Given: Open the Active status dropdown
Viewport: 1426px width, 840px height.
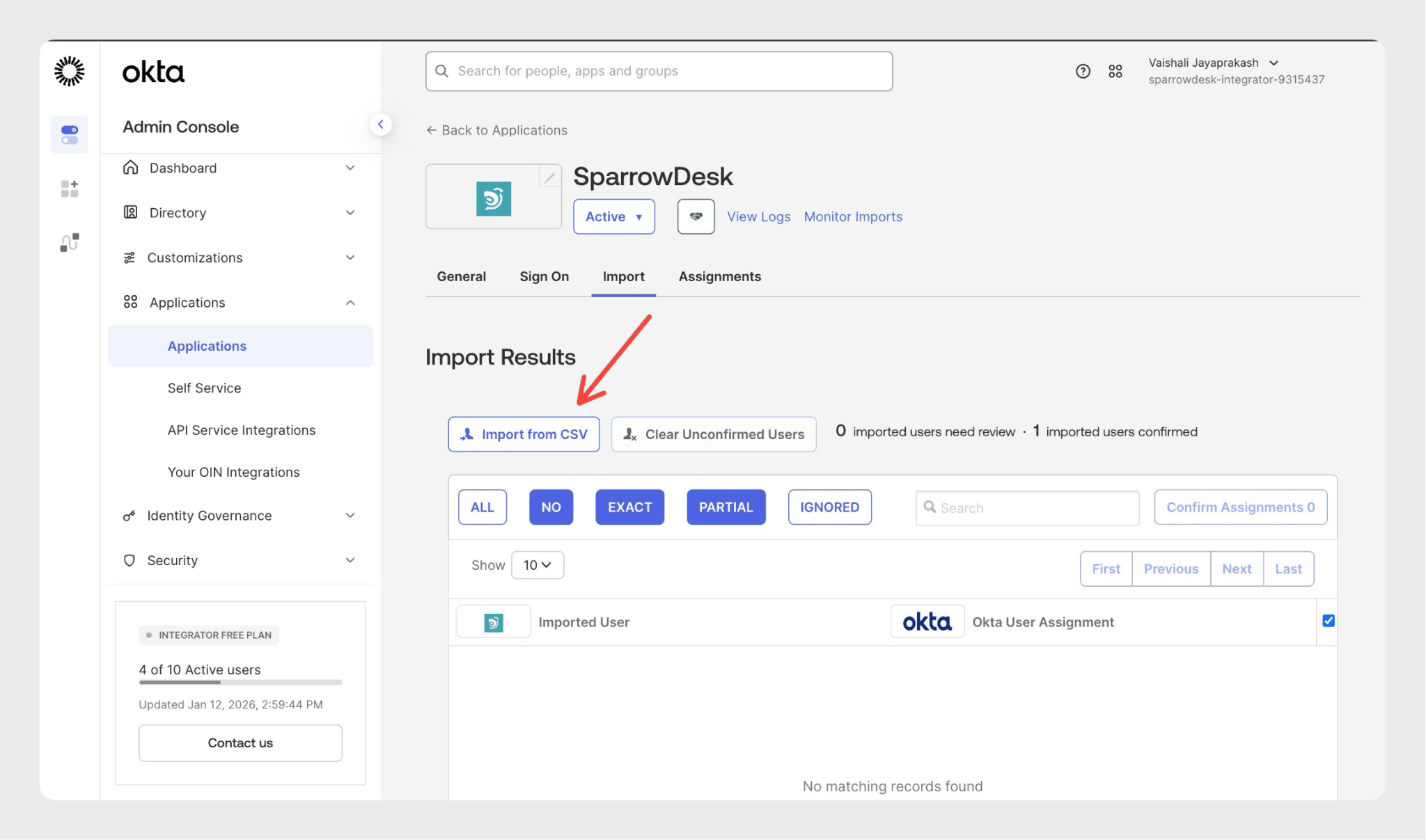Looking at the screenshot, I should tap(613, 216).
